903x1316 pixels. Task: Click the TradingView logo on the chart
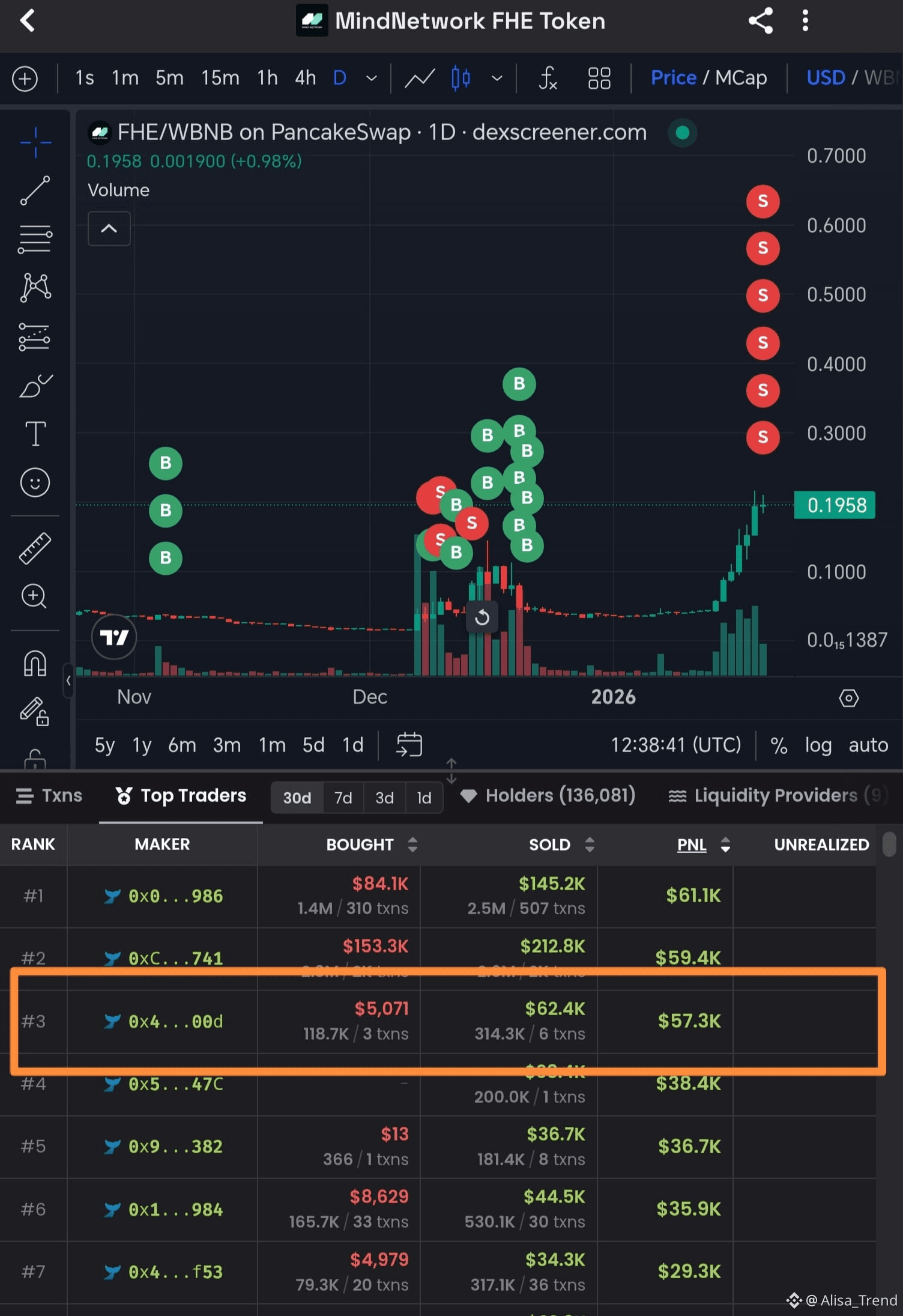pyautogui.click(x=114, y=637)
